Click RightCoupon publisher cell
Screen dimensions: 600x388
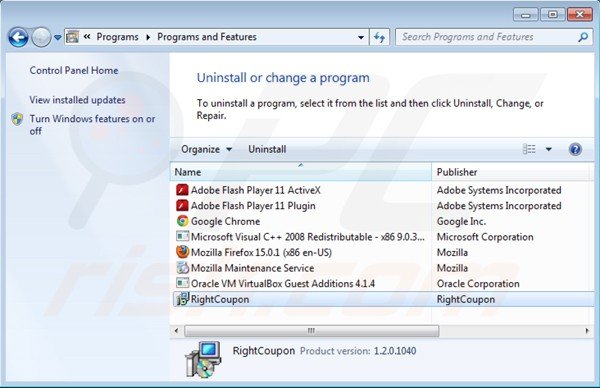466,299
